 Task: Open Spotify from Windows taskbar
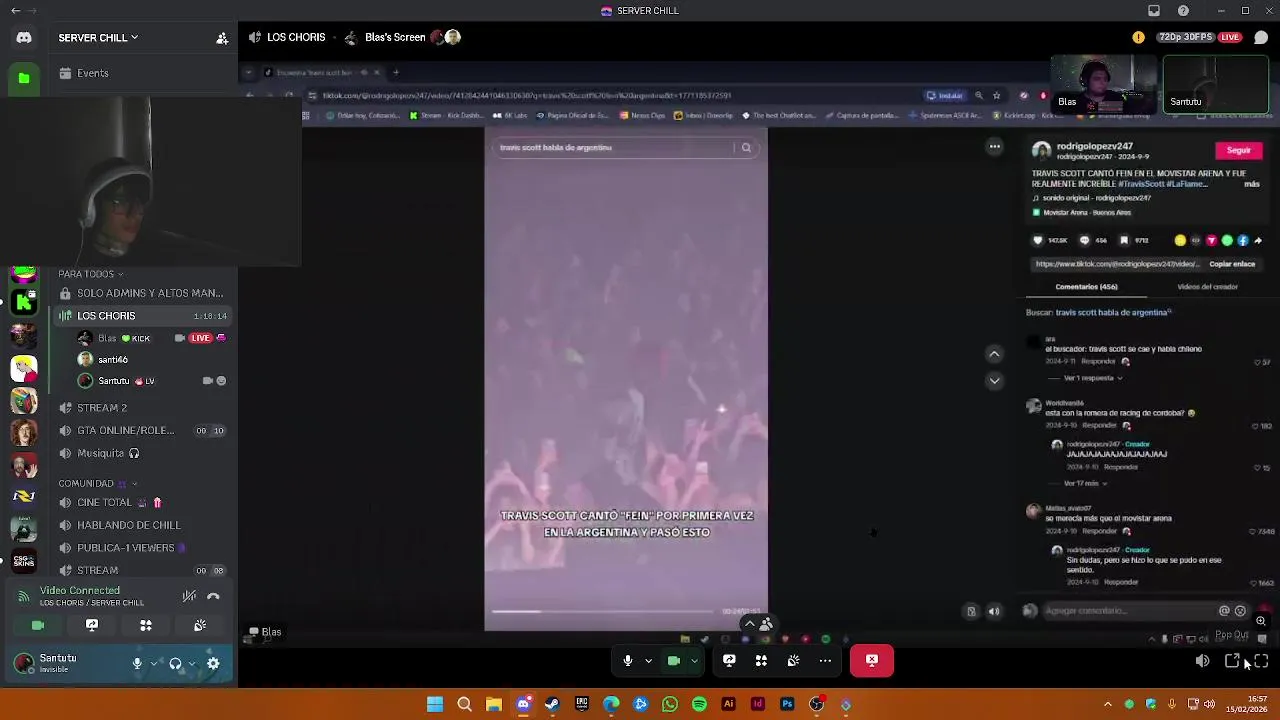699,704
